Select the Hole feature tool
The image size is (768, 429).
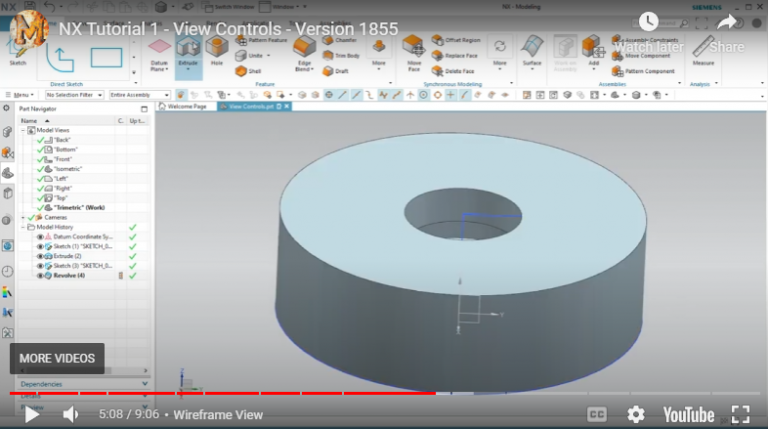coord(216,51)
